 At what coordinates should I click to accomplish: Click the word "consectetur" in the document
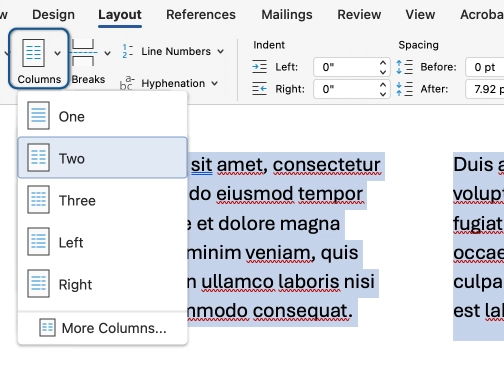click(x=327, y=165)
